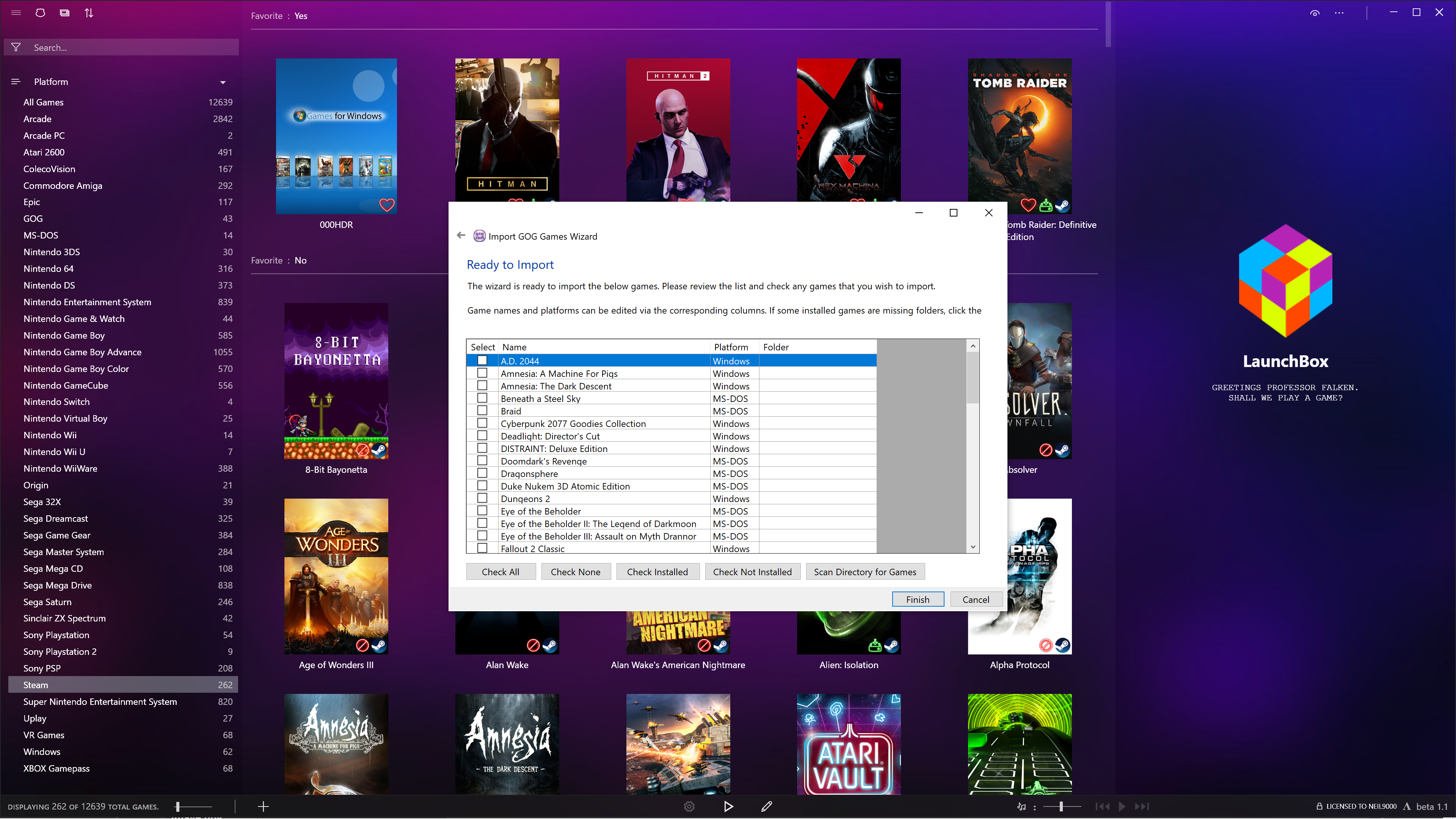This screenshot has width=1456, height=819.
Task: Select Sega Dreamcast in the sidebar
Action: (123, 518)
